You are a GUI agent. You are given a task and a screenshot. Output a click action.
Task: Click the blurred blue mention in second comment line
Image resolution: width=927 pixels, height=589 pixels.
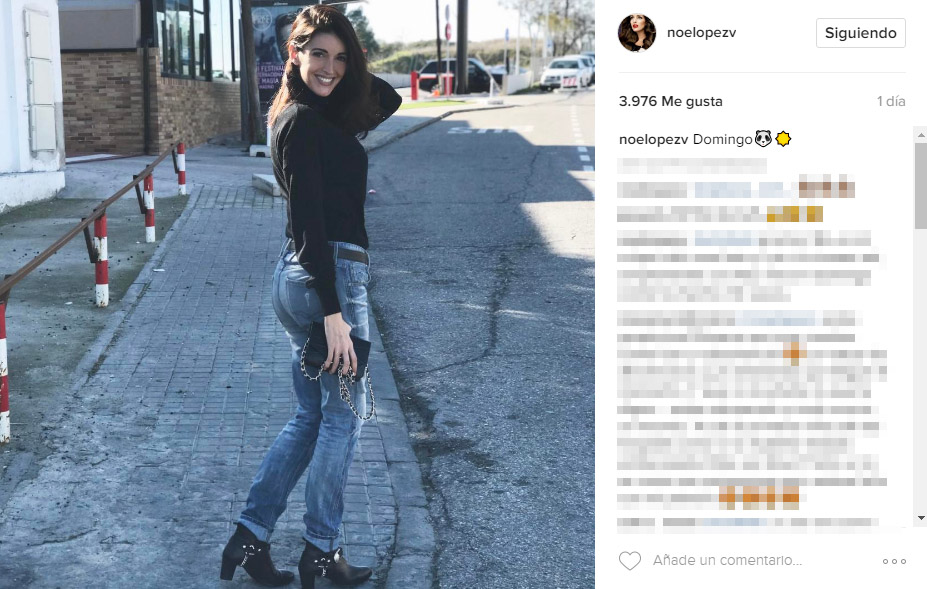[722, 190]
